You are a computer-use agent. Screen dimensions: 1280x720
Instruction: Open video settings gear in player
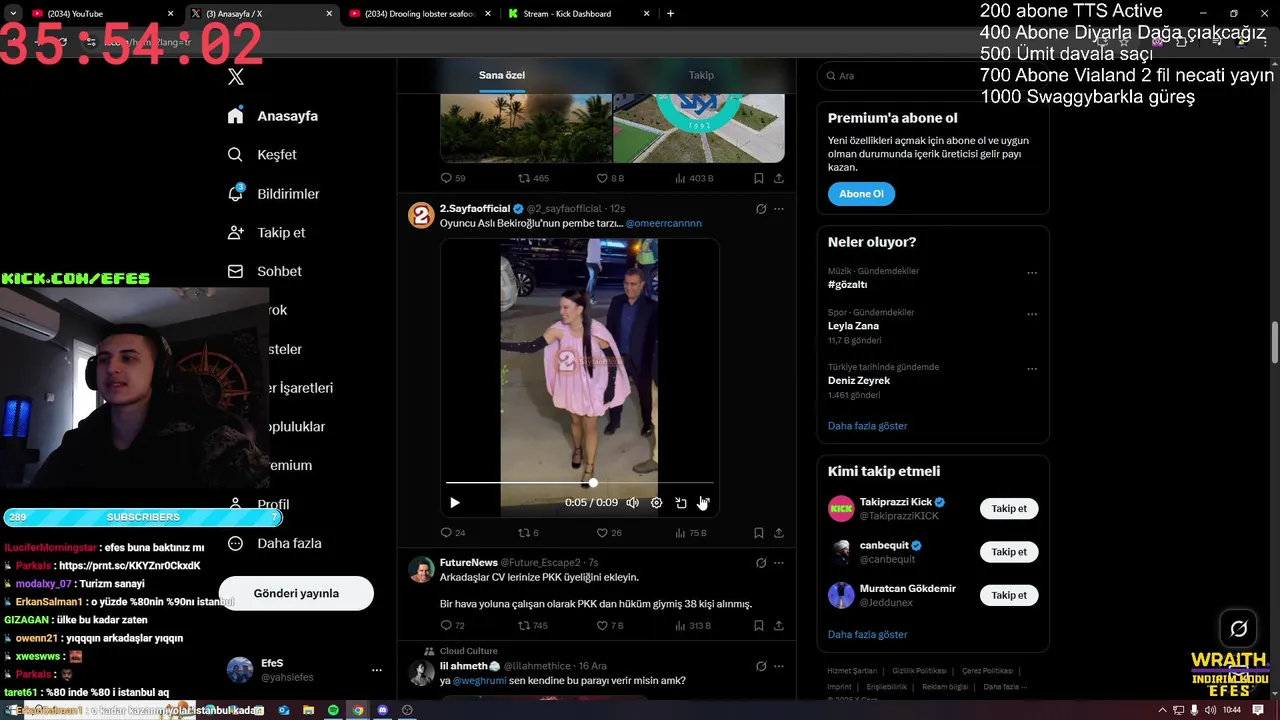pos(657,503)
